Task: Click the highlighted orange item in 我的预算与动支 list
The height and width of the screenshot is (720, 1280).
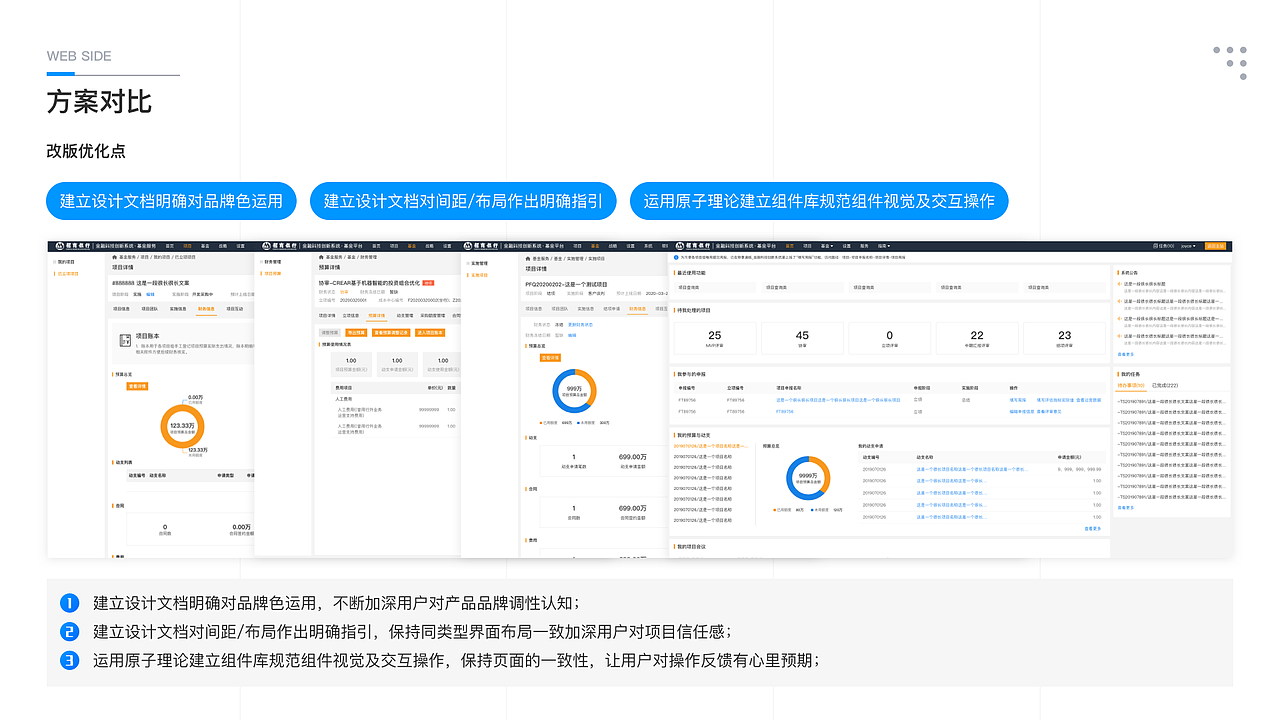Action: [712, 446]
